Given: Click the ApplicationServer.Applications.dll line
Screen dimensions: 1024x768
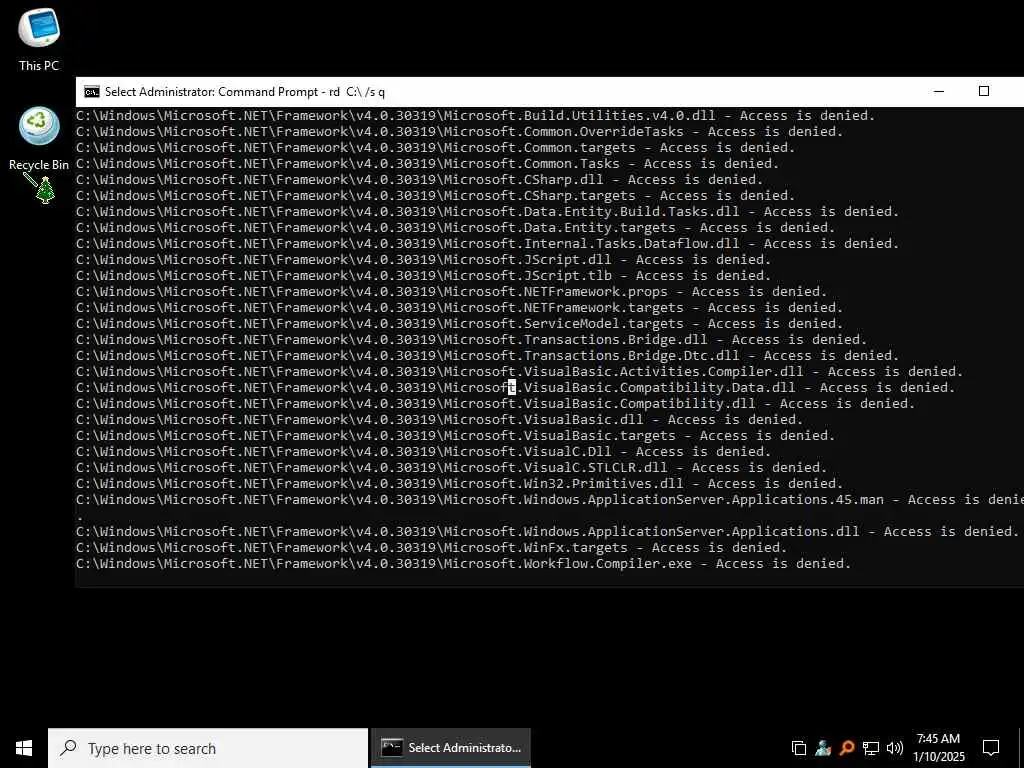Looking at the screenshot, I should point(547,532).
